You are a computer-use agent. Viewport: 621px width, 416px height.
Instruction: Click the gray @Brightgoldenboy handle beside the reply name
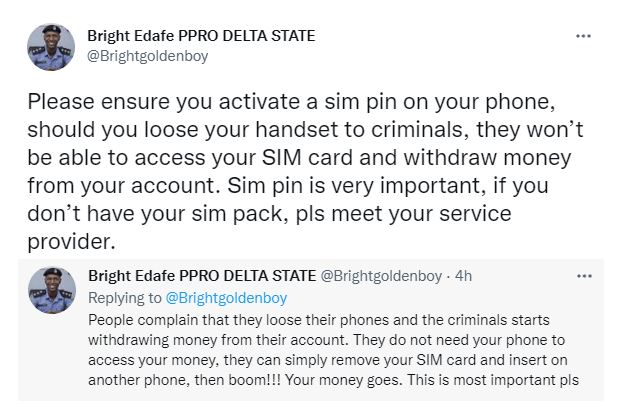coord(382,275)
